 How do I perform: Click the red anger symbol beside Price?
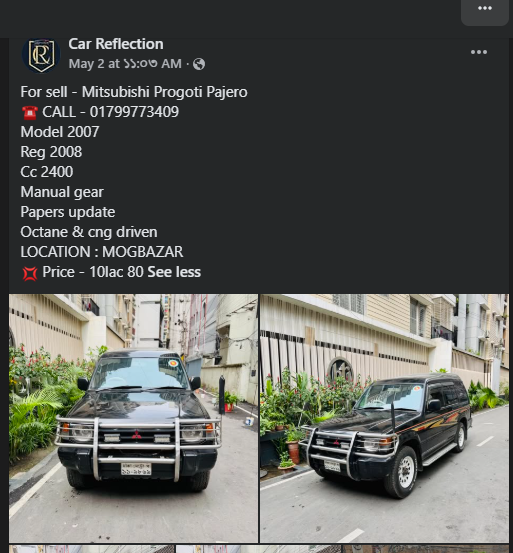pyautogui.click(x=30, y=273)
